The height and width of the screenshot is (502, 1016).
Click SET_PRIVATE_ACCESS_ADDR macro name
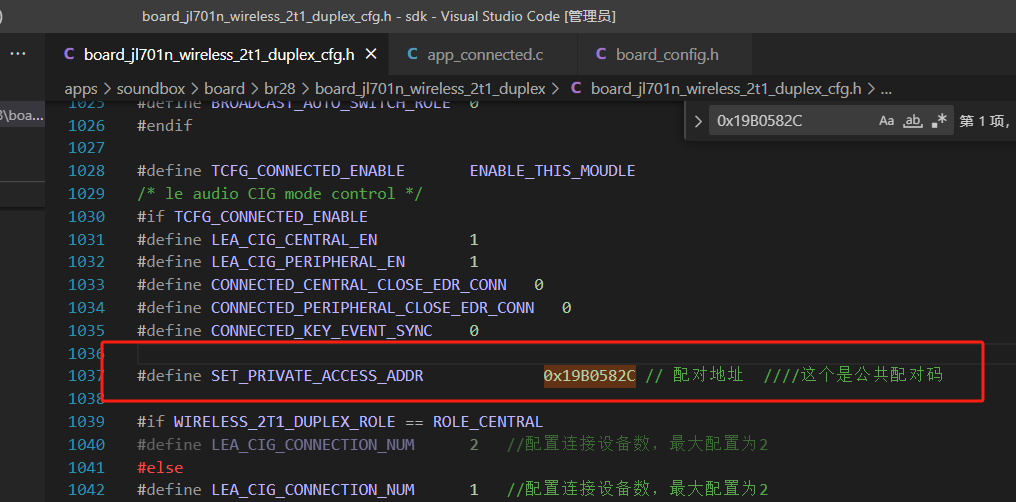[x=317, y=376]
